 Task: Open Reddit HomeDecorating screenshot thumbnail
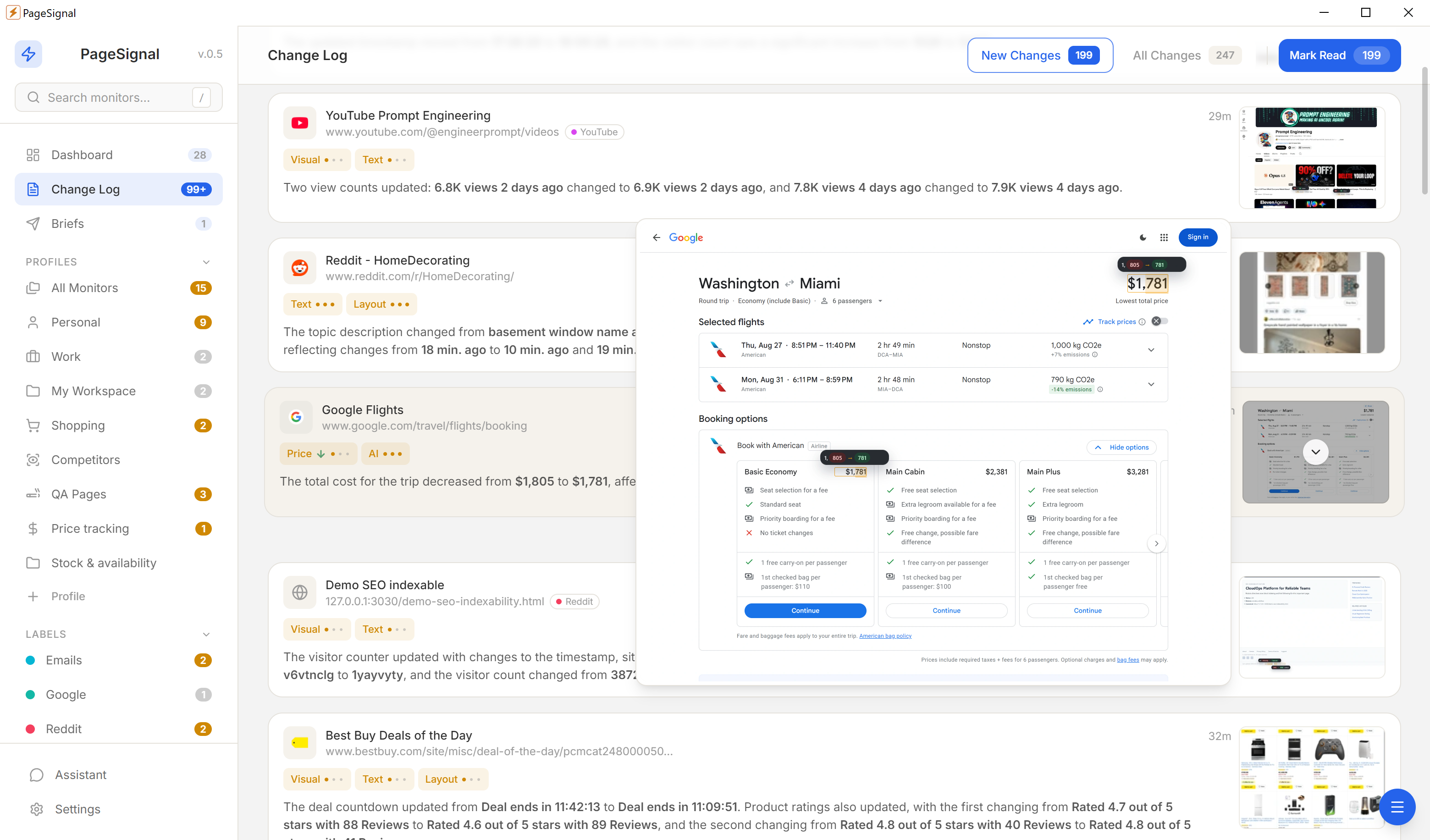tap(1312, 303)
